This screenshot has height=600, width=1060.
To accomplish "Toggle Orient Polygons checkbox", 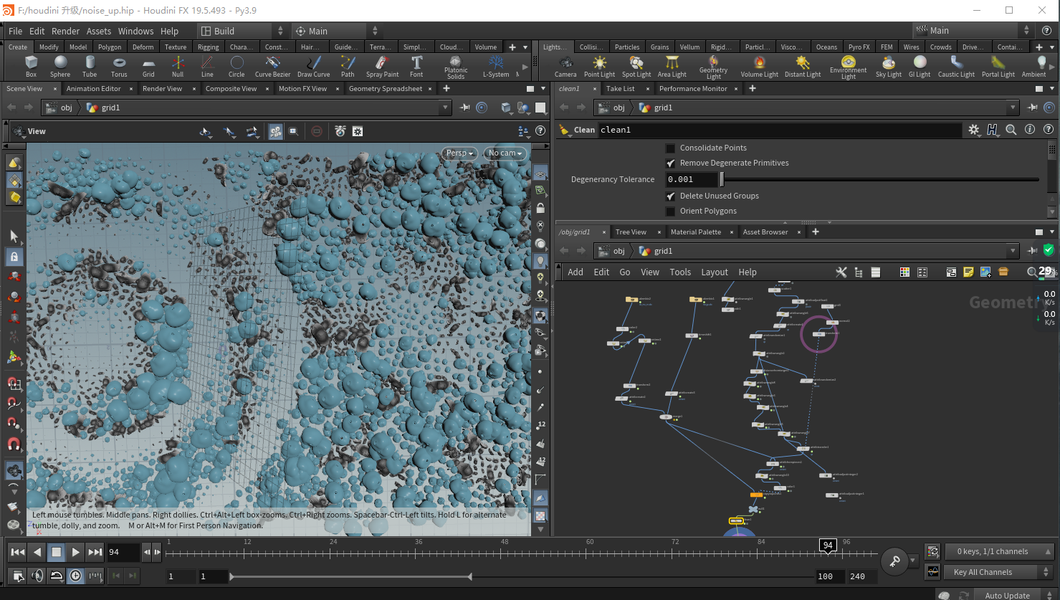I will point(671,211).
